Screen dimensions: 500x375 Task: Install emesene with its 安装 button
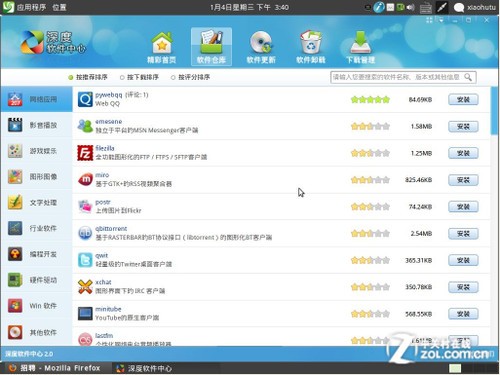pyautogui.click(x=463, y=126)
